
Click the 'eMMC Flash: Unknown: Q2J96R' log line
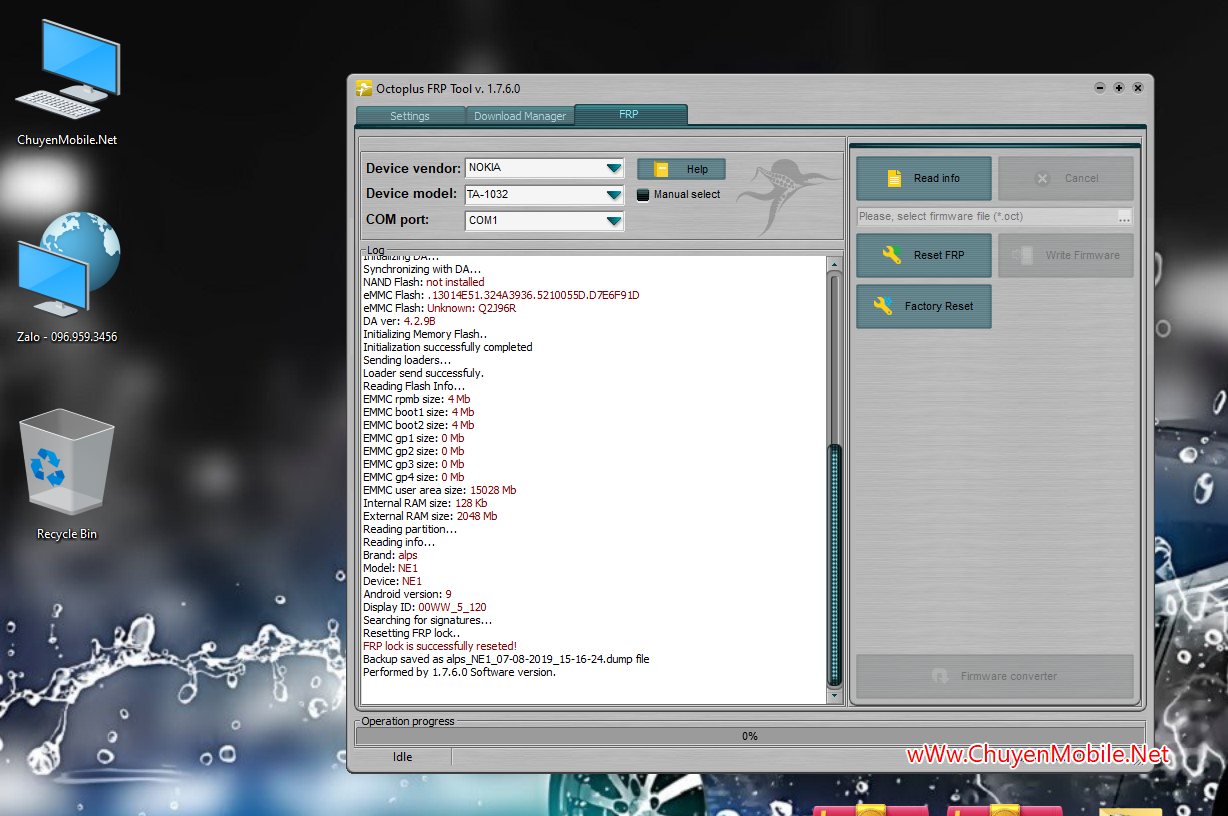tap(440, 308)
